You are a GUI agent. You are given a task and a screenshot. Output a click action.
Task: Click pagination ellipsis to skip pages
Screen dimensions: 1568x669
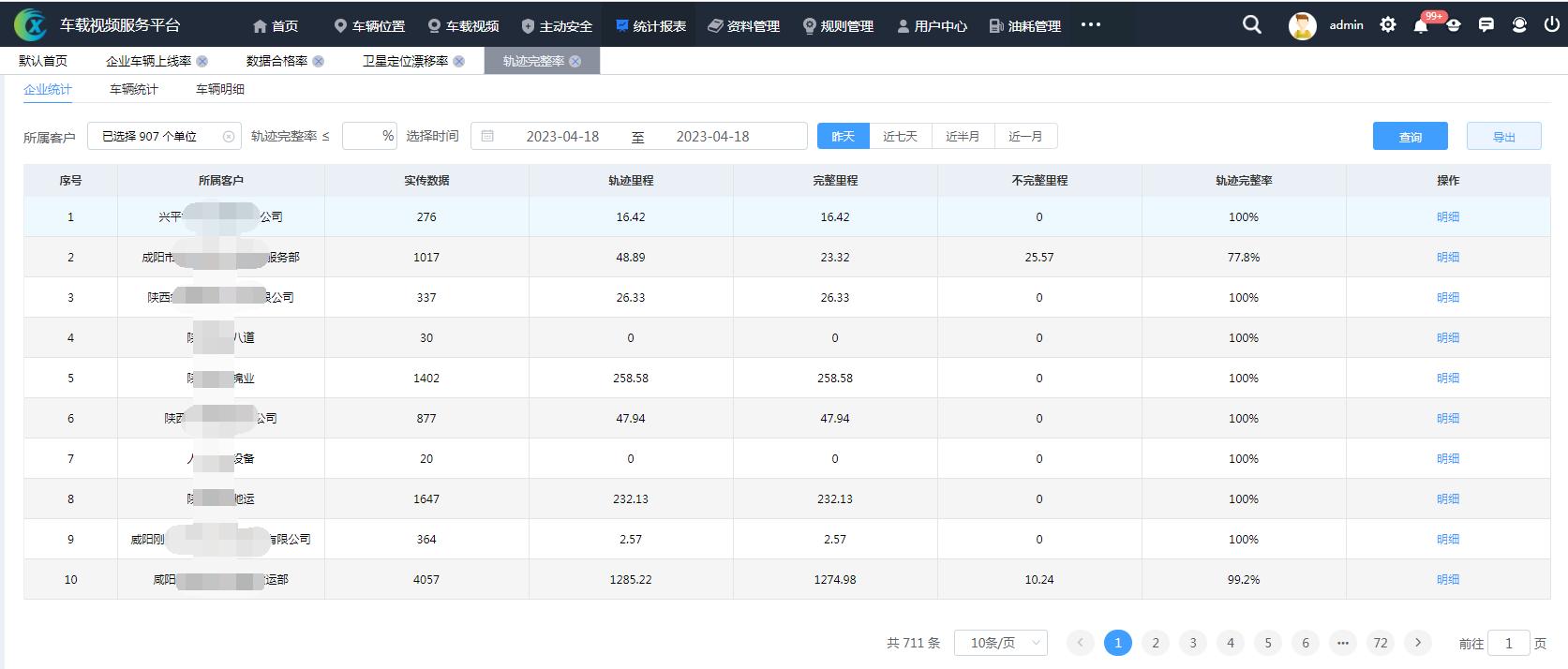1343,643
